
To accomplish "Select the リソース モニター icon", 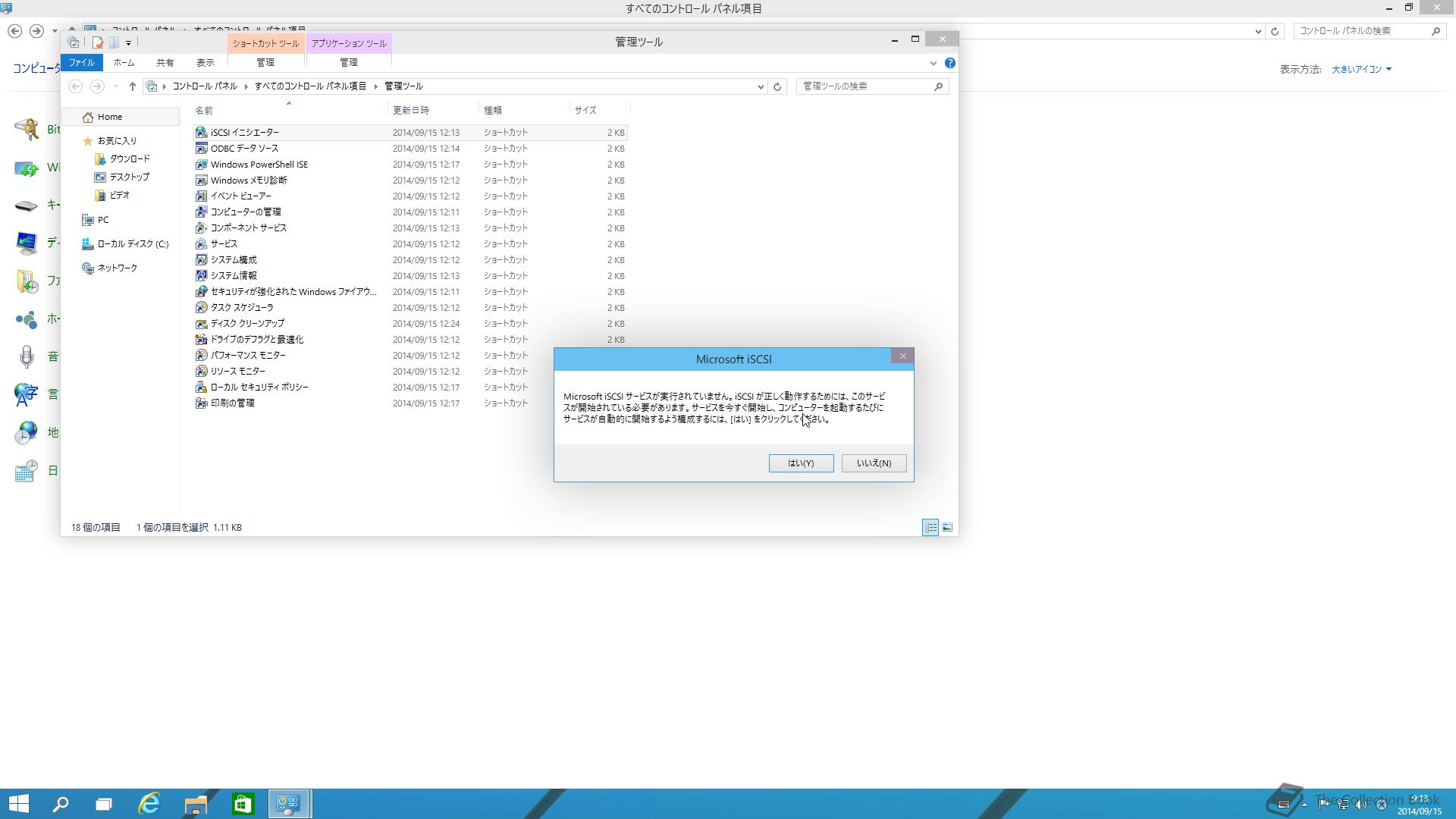I will click(x=201, y=371).
